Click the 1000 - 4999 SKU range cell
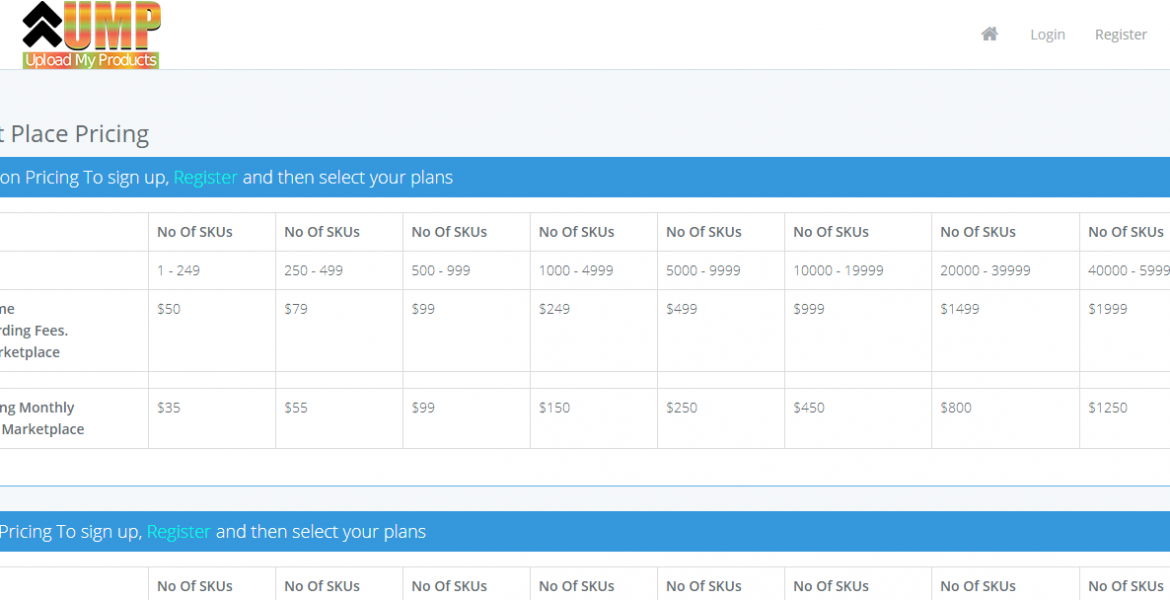This screenshot has height=600, width=1170. pos(576,270)
